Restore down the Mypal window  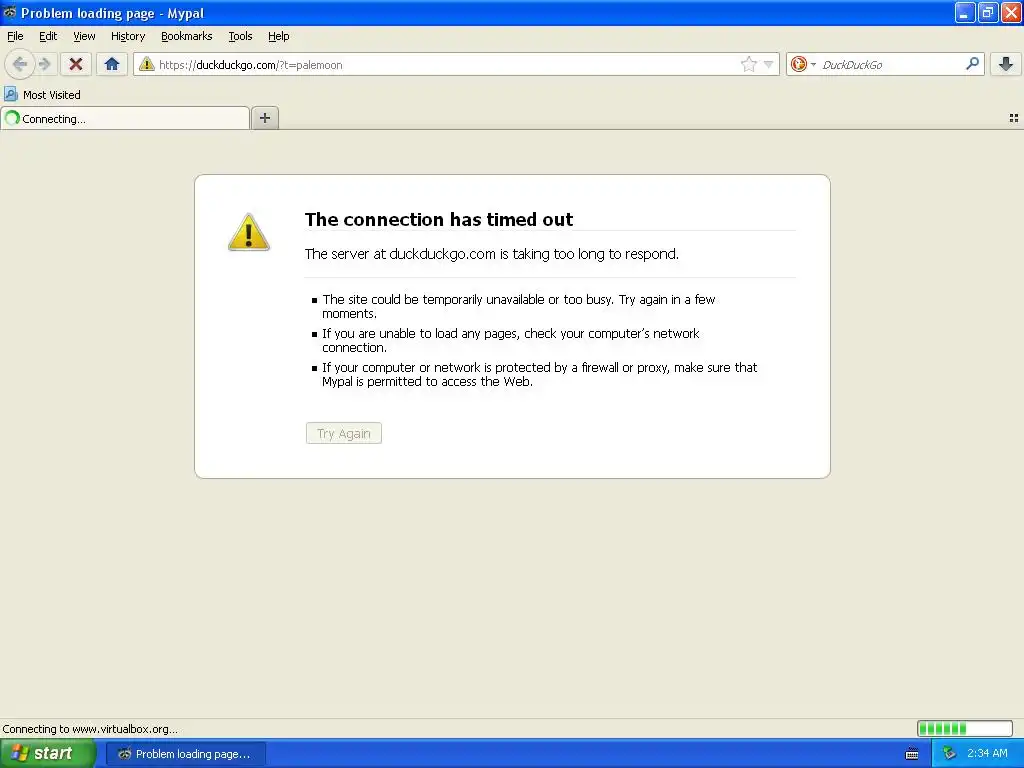tap(988, 12)
